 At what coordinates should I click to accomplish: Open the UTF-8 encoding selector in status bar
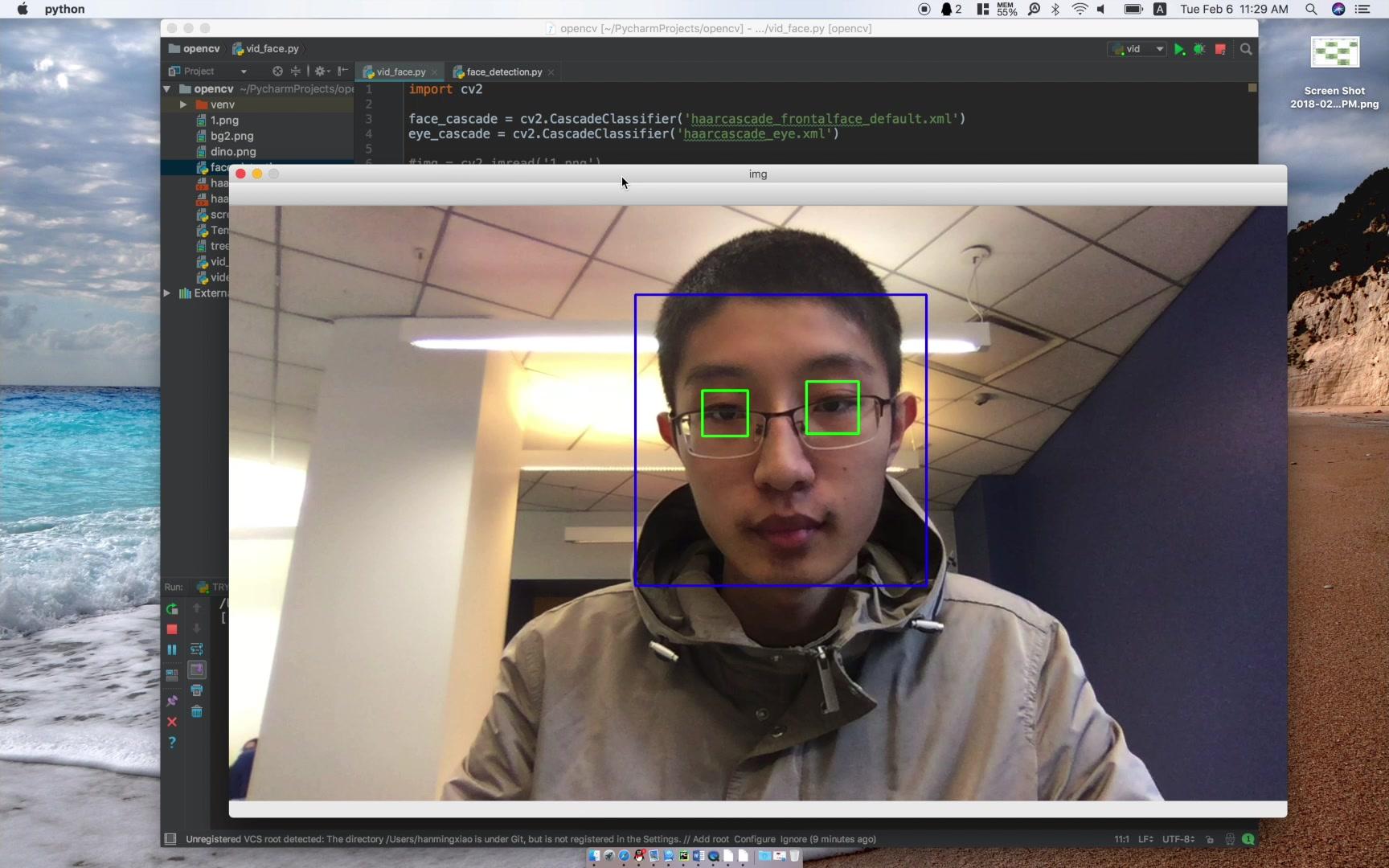1178,839
